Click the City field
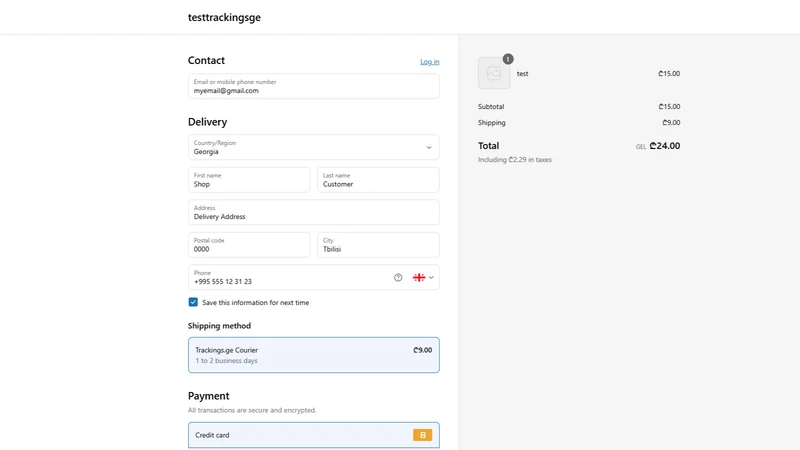The width and height of the screenshot is (800, 450). (x=378, y=245)
